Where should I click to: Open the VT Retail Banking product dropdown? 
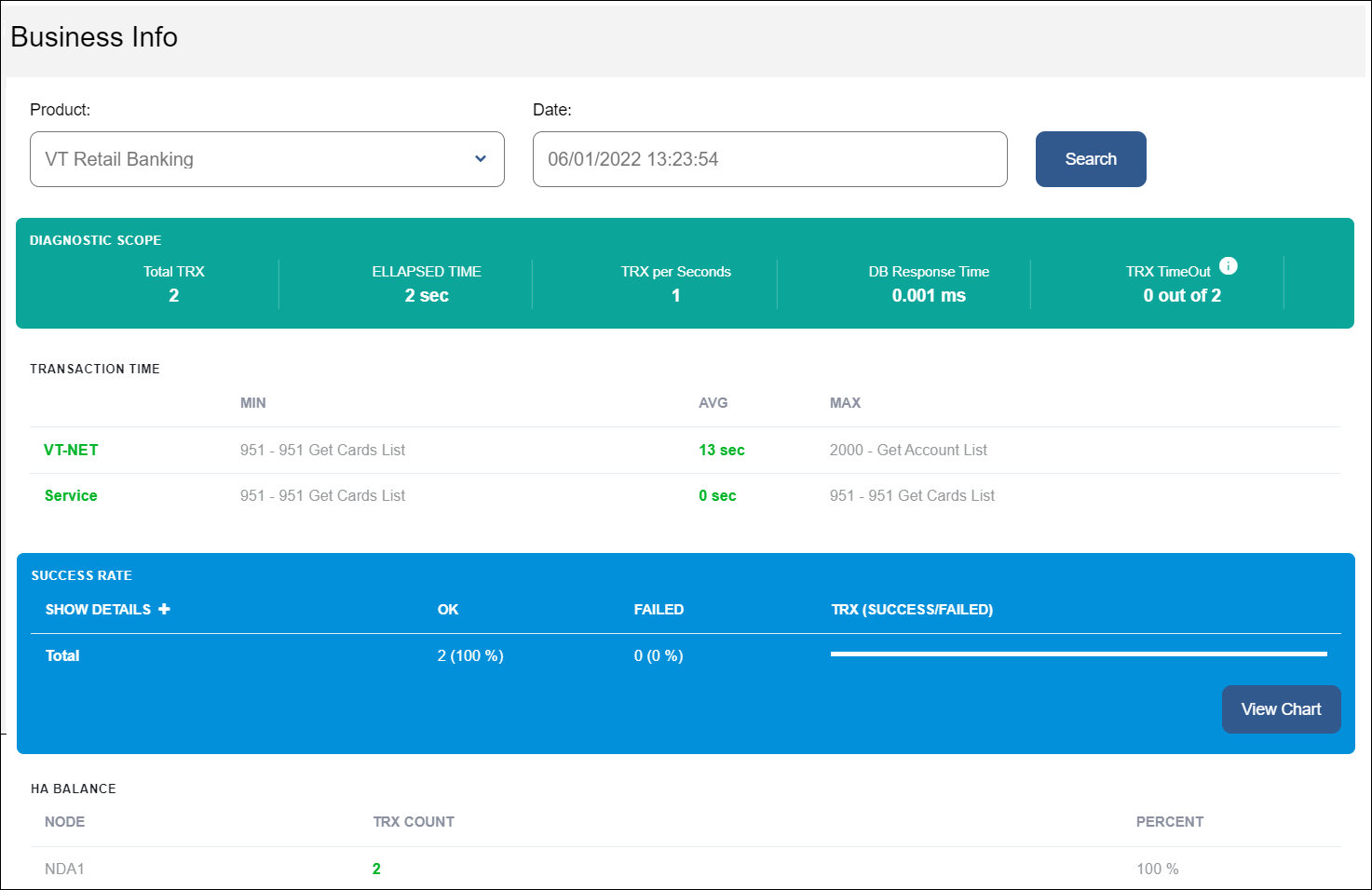point(266,159)
